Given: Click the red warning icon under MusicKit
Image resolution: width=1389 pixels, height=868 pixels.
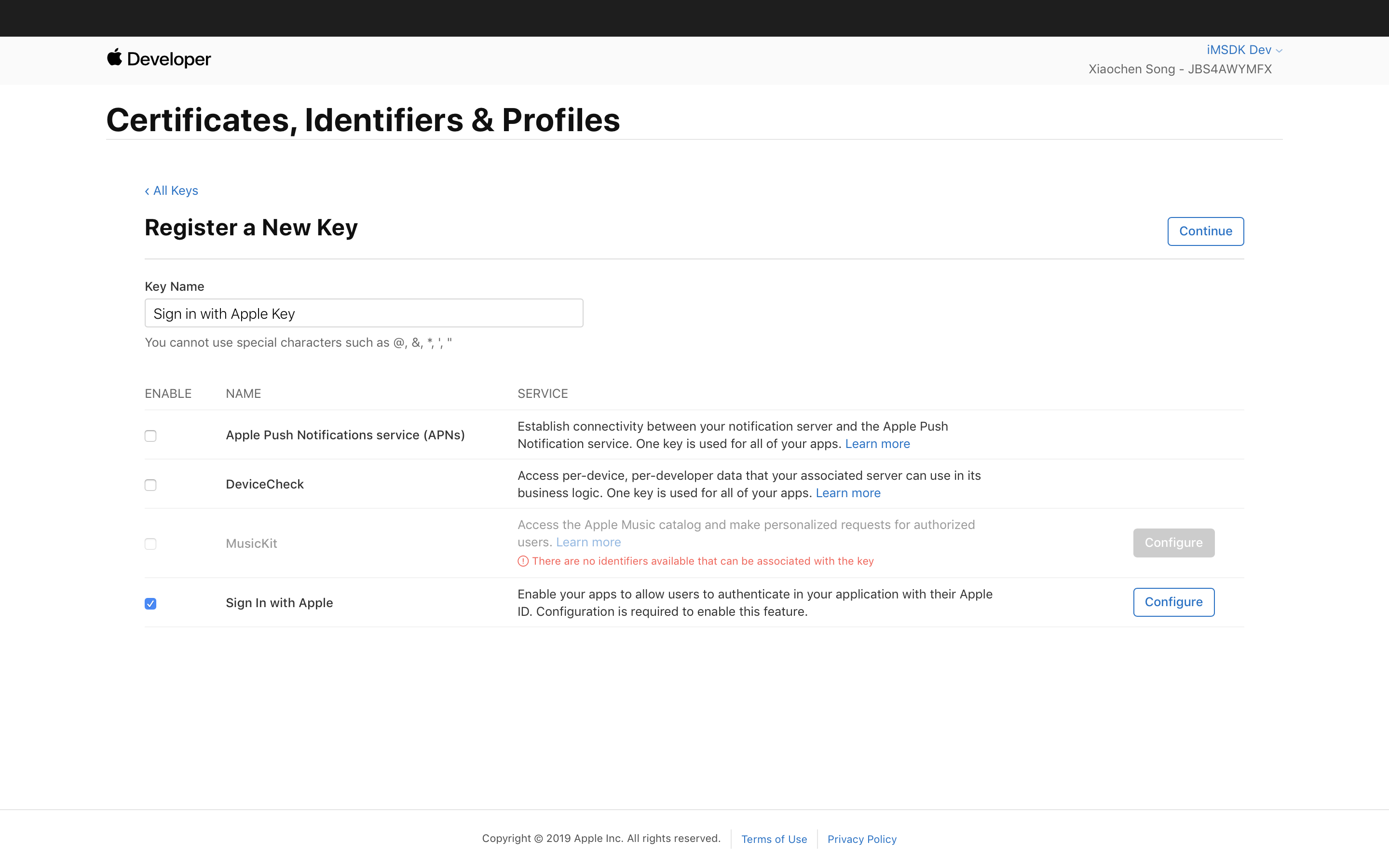Looking at the screenshot, I should pyautogui.click(x=523, y=561).
